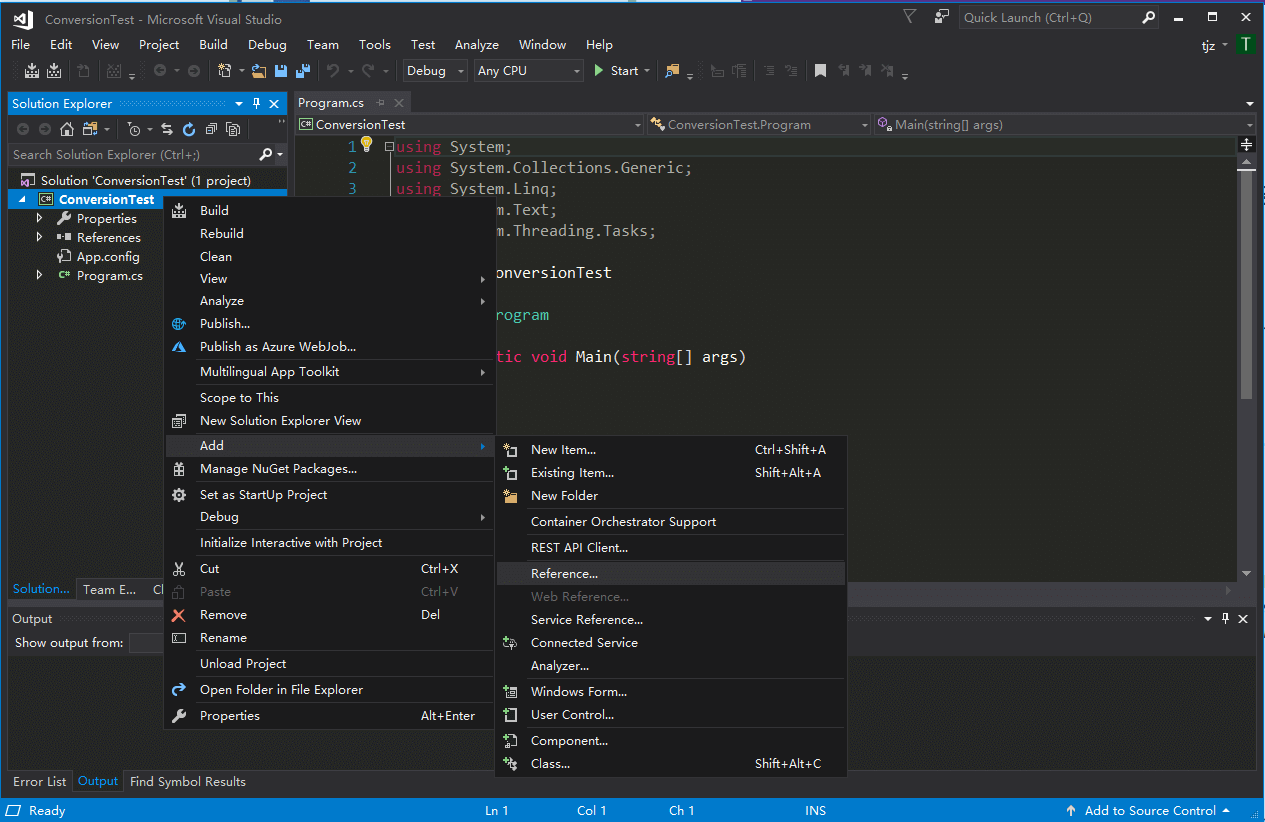Select Set as StartUp Project
Viewport: 1265px width, 822px height.
330,495
